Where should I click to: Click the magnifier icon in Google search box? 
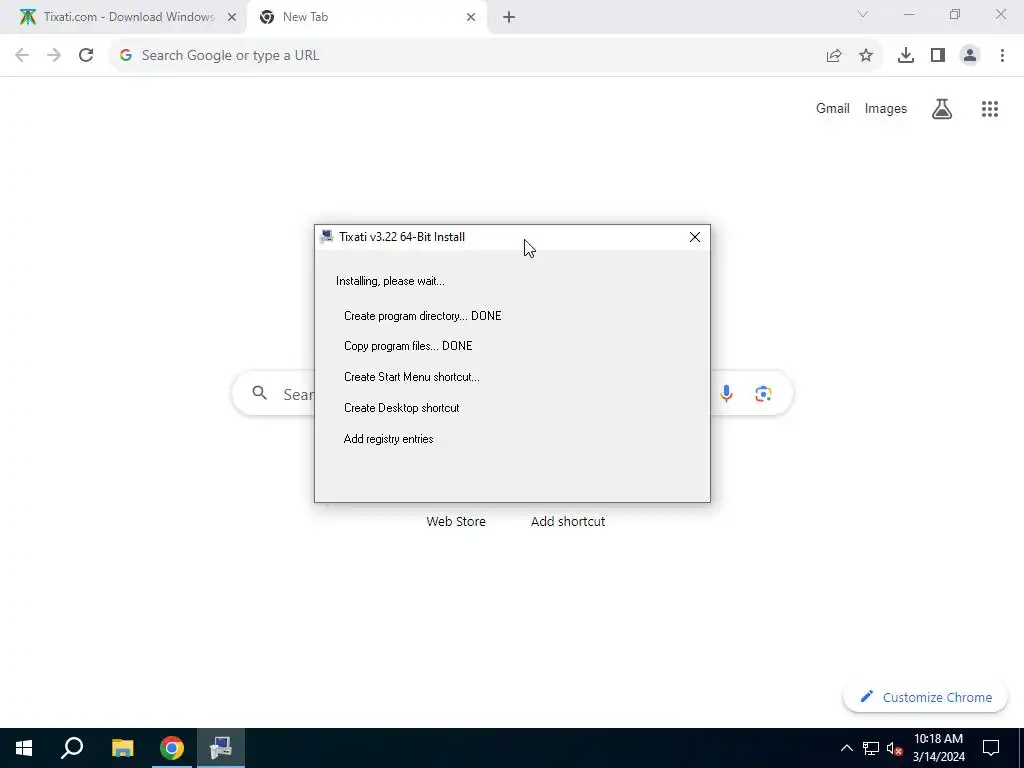(x=260, y=392)
